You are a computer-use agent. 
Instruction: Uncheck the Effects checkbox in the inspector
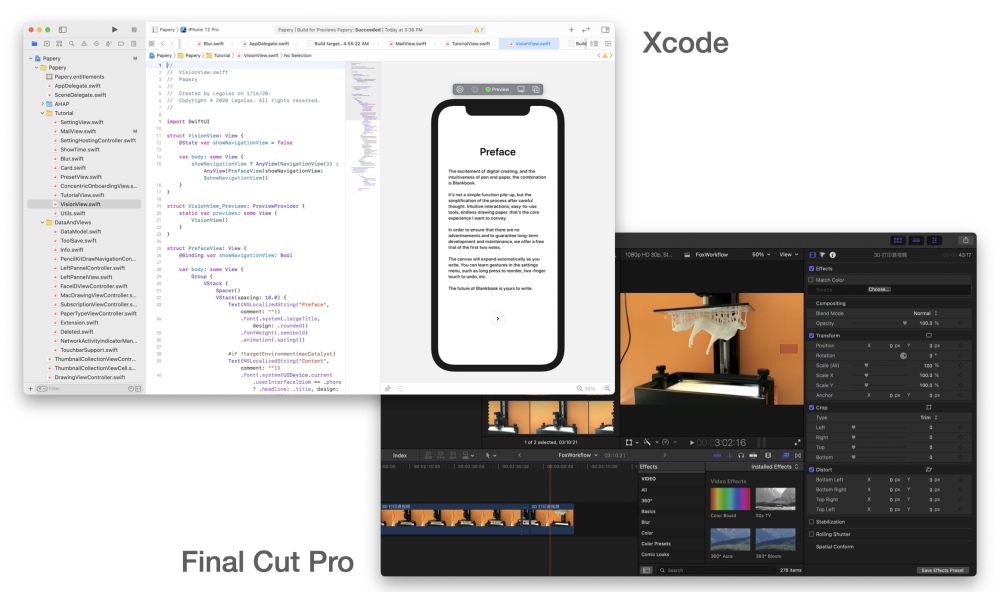812,269
